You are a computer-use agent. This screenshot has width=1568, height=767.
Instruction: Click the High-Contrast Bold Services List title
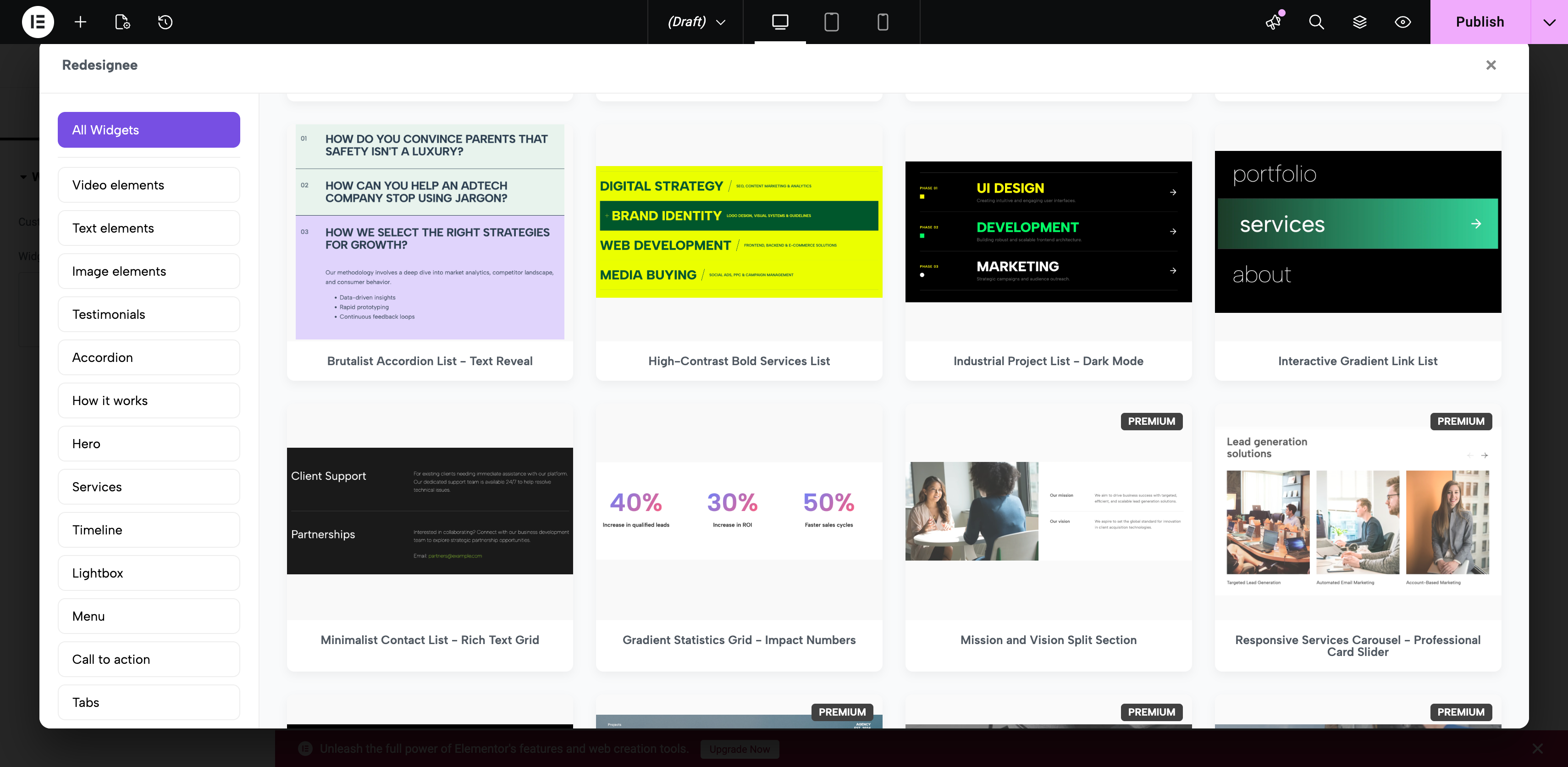(x=739, y=361)
